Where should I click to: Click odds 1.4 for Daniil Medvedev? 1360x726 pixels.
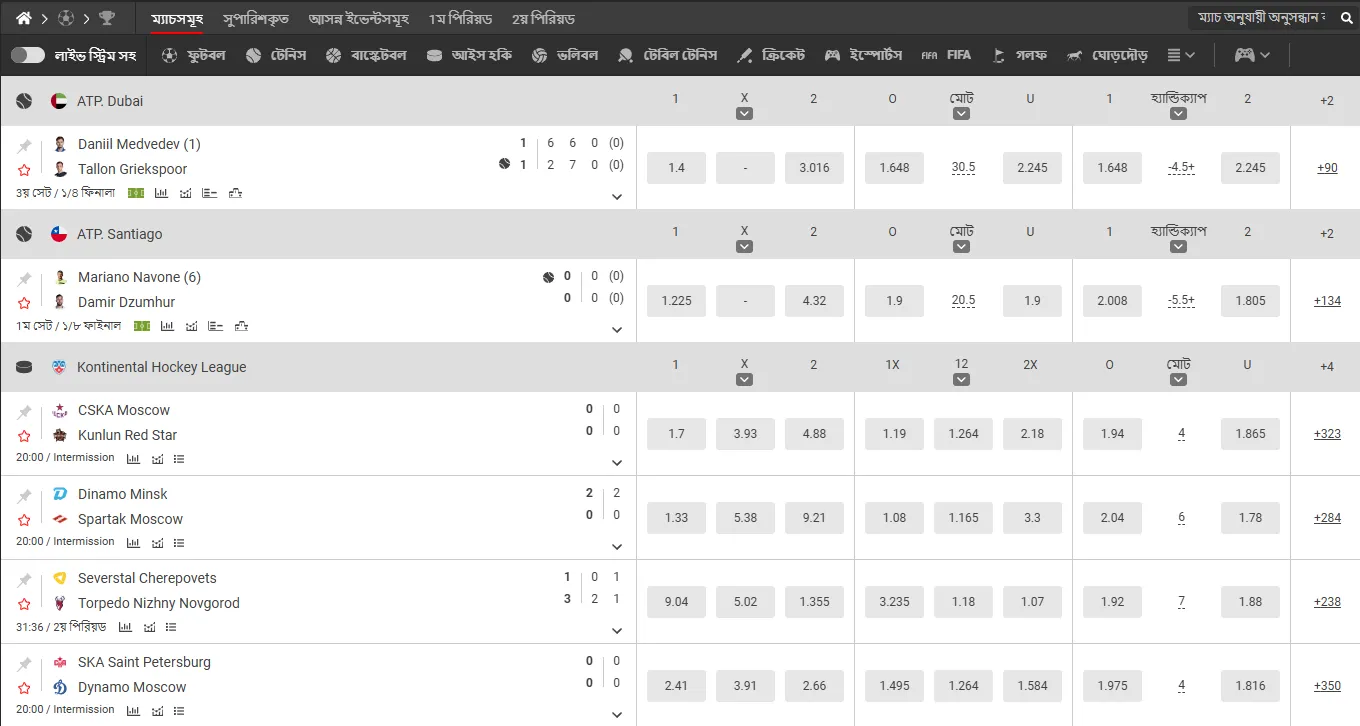coord(676,168)
